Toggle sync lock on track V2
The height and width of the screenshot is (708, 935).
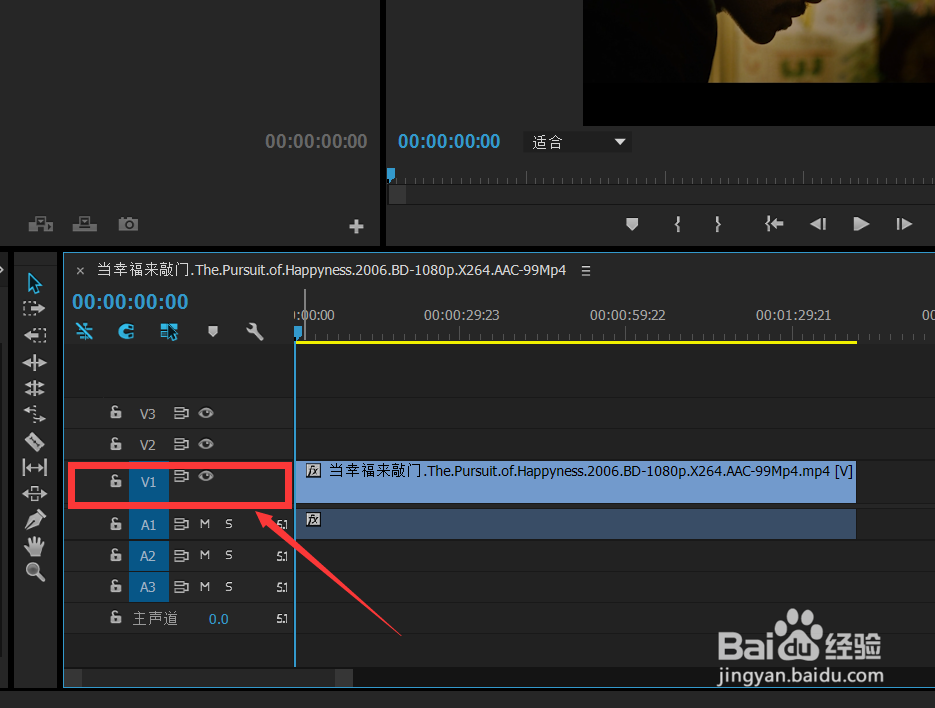point(181,444)
